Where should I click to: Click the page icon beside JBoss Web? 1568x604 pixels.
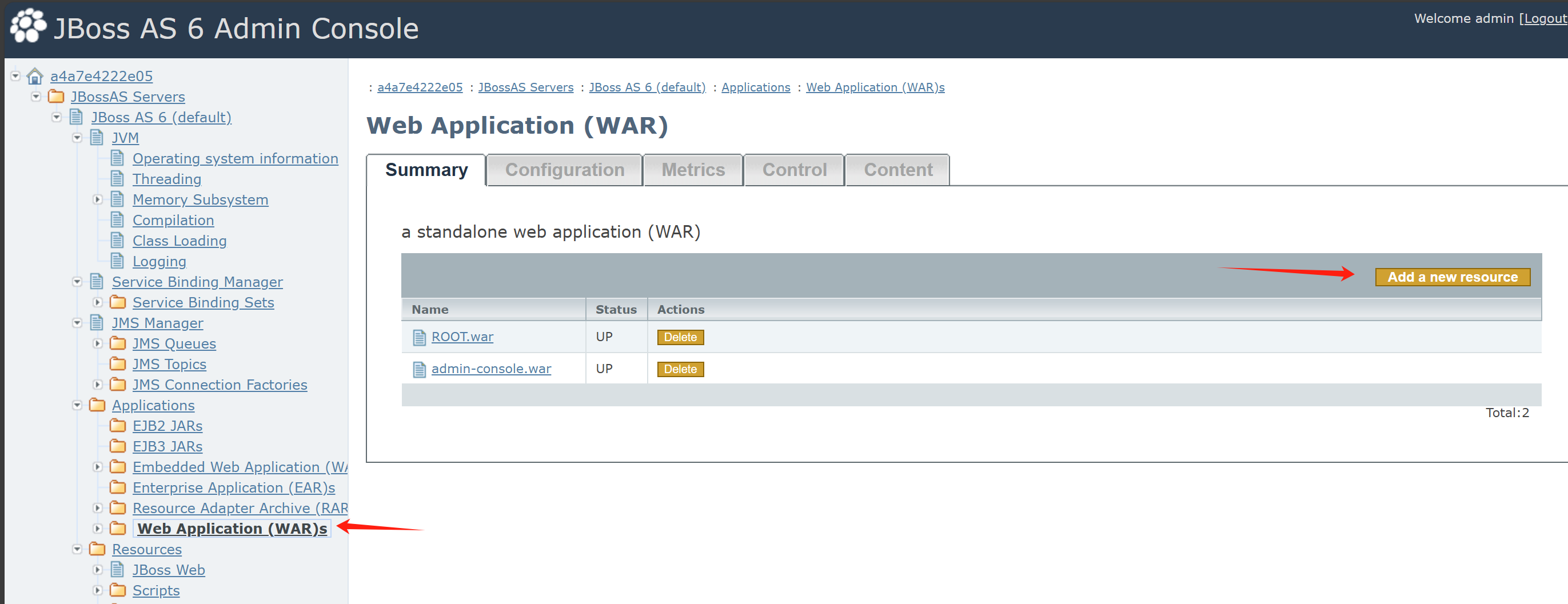click(x=118, y=569)
